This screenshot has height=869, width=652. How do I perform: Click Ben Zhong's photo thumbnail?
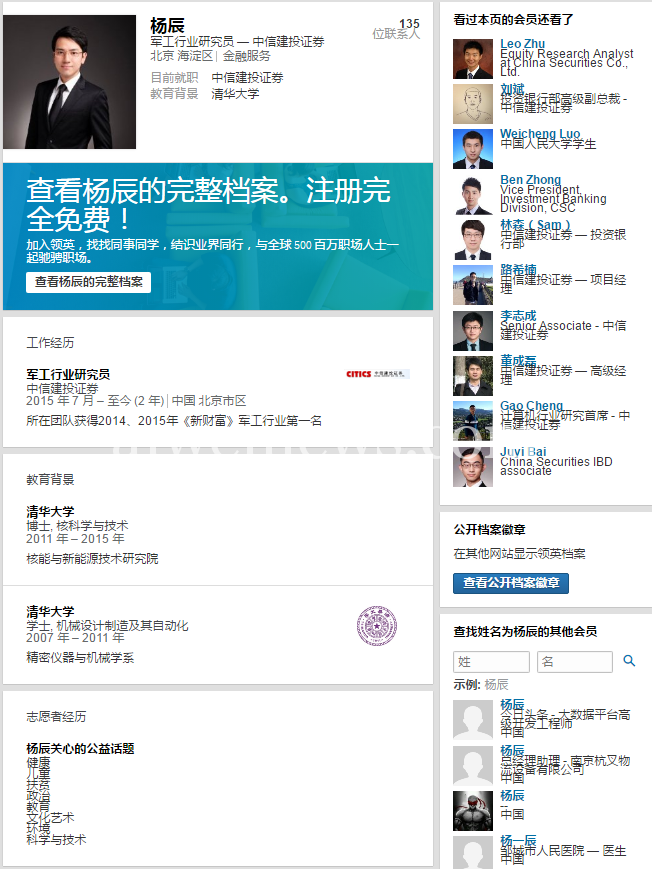[473, 195]
